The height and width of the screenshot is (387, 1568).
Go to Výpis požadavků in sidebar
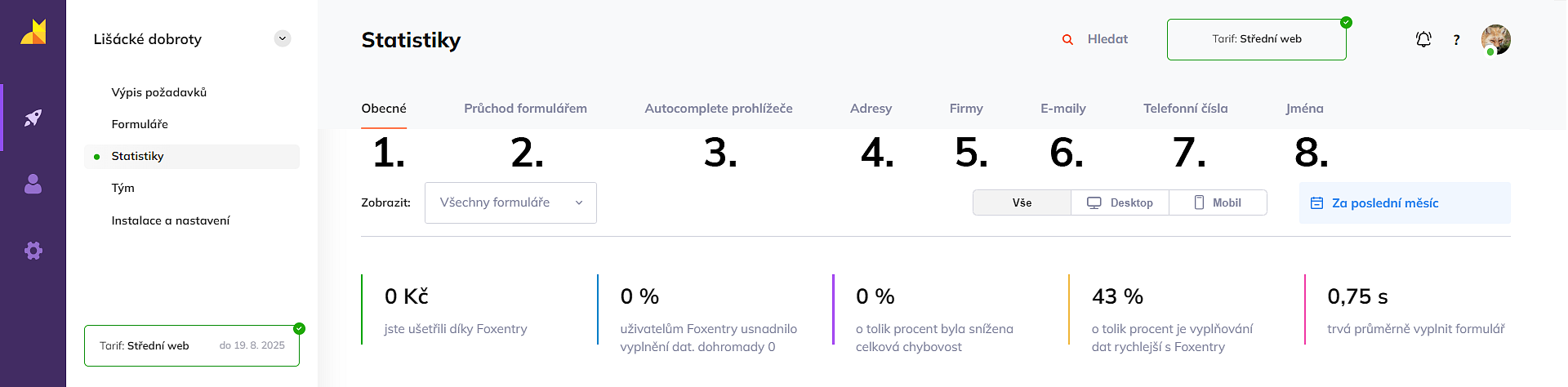pos(159,92)
